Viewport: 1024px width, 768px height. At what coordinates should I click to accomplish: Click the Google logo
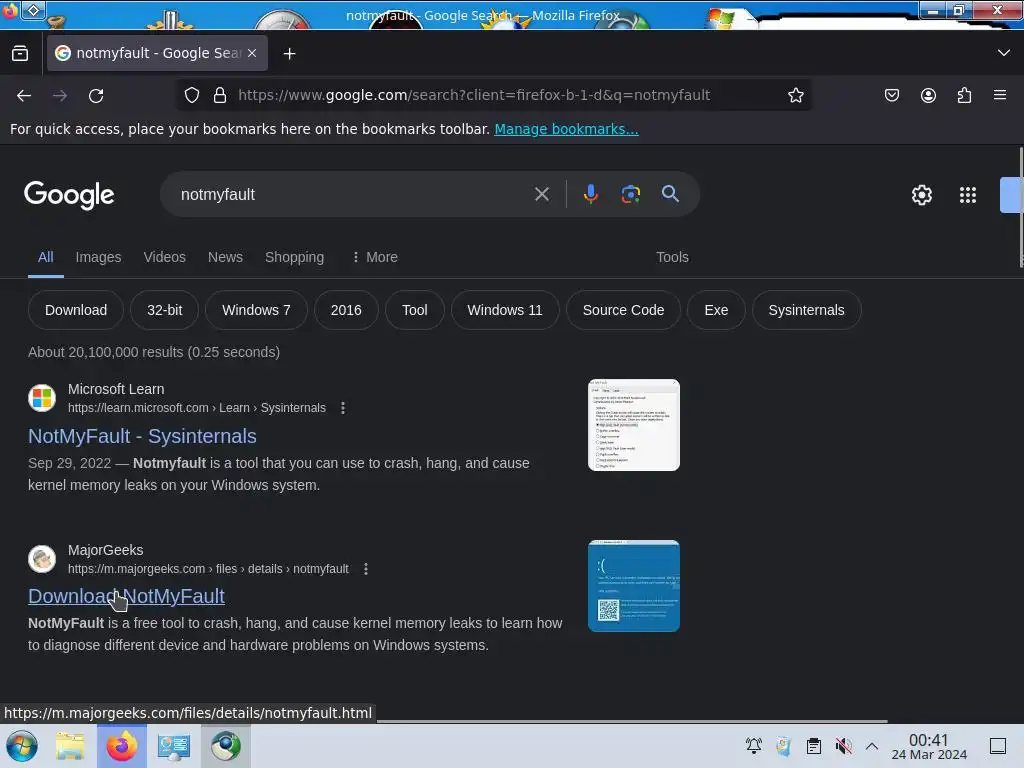point(69,195)
